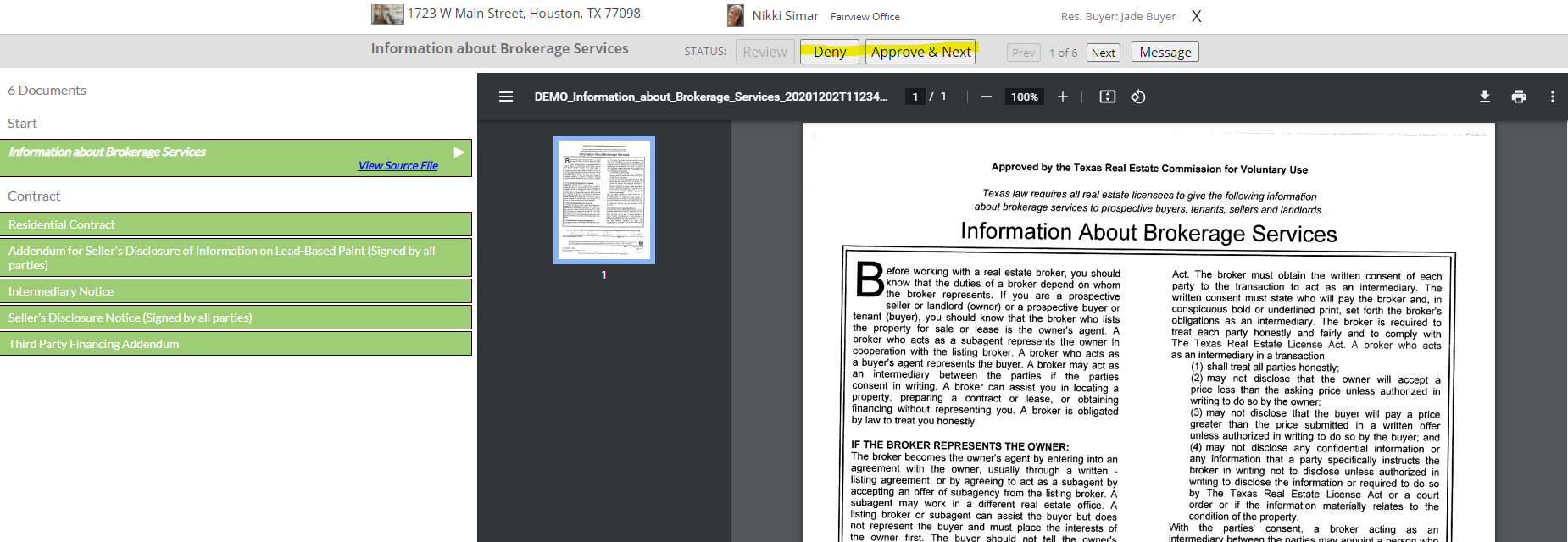This screenshot has height=542, width=1568.
Task: Click the arrow on Information about Brokerage Services row
Action: pyautogui.click(x=459, y=152)
